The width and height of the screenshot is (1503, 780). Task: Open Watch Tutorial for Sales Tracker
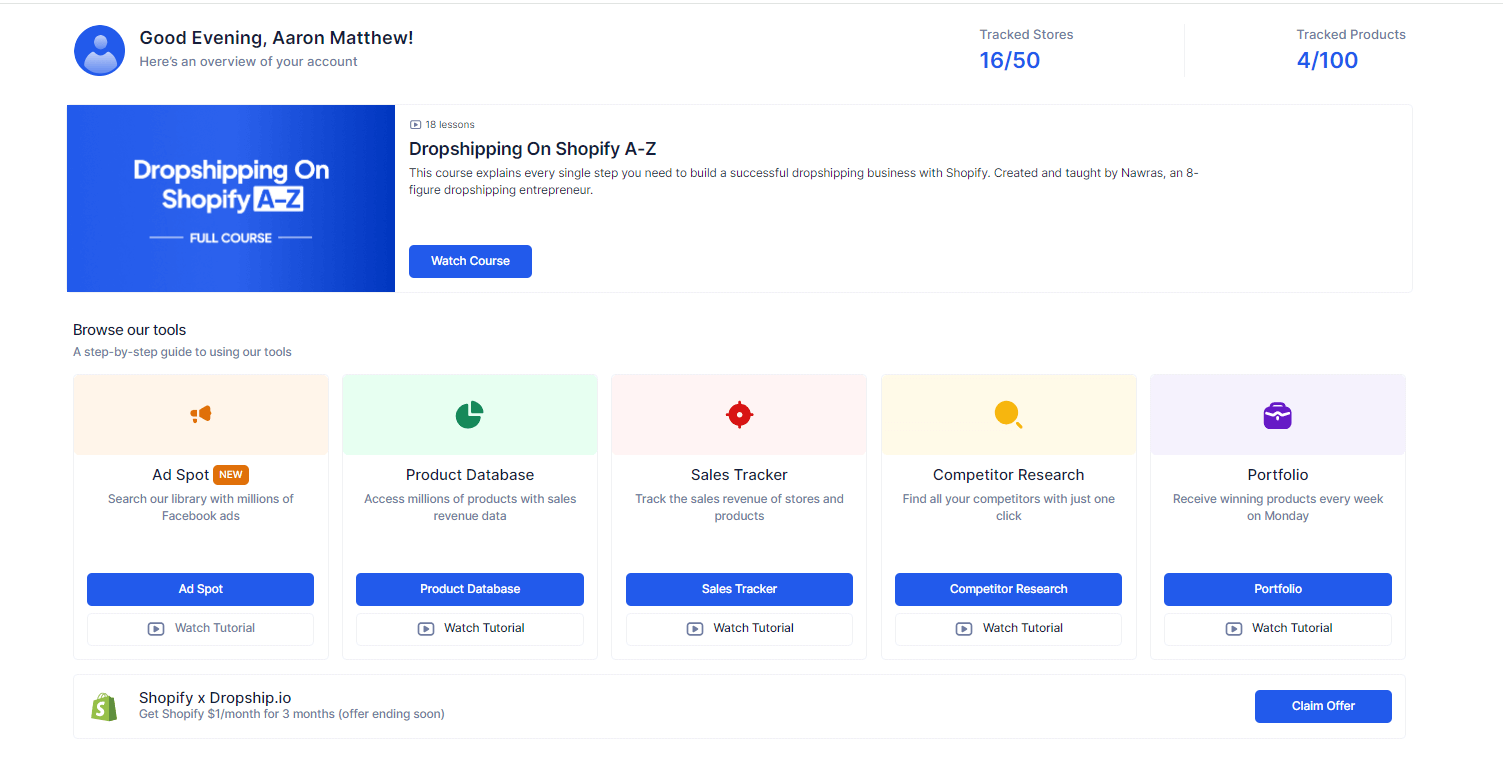point(739,628)
